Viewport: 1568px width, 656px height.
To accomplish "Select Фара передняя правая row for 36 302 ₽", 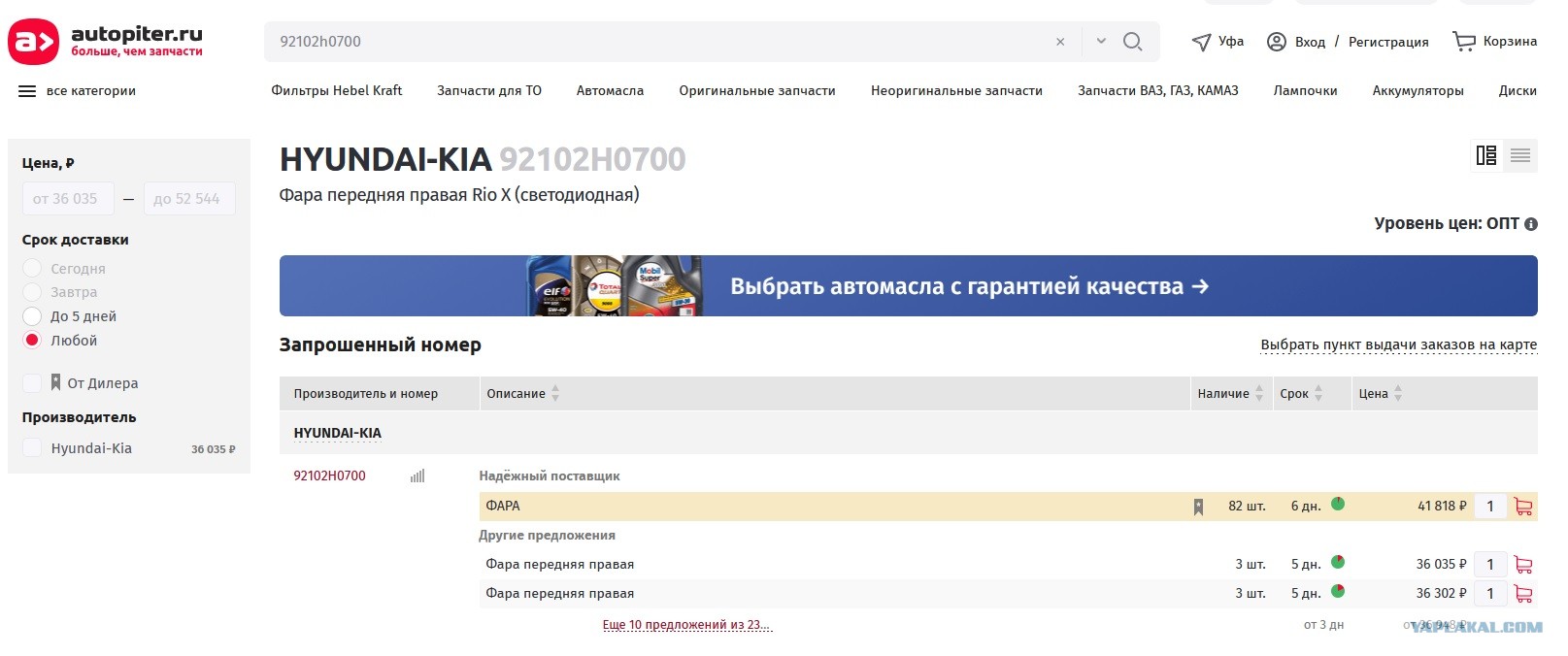I will click(1008, 594).
